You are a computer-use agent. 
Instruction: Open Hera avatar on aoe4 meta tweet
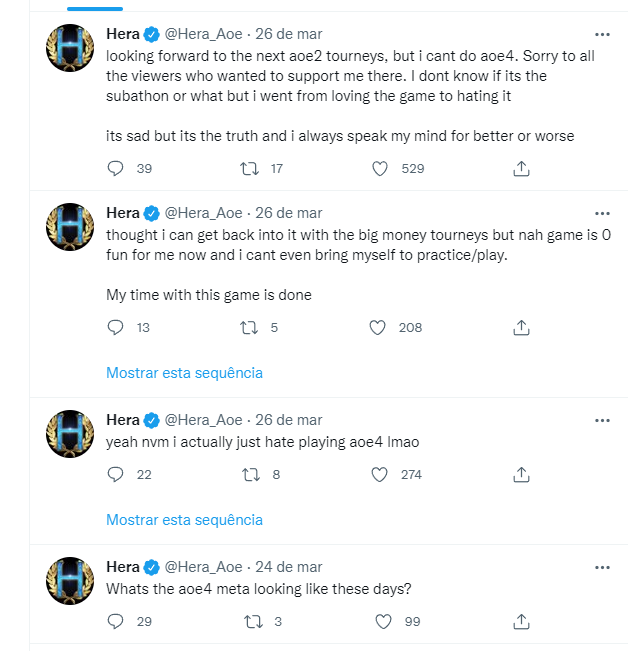pos(71,580)
